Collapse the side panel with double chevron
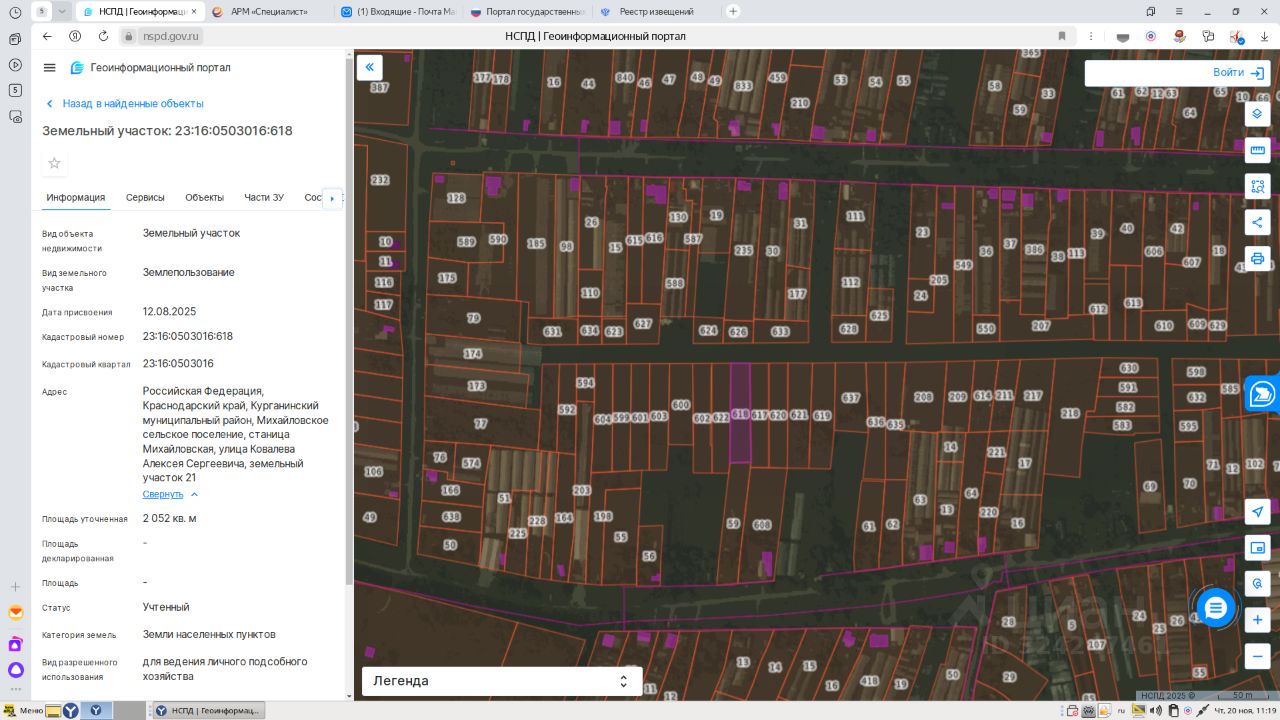 click(369, 67)
